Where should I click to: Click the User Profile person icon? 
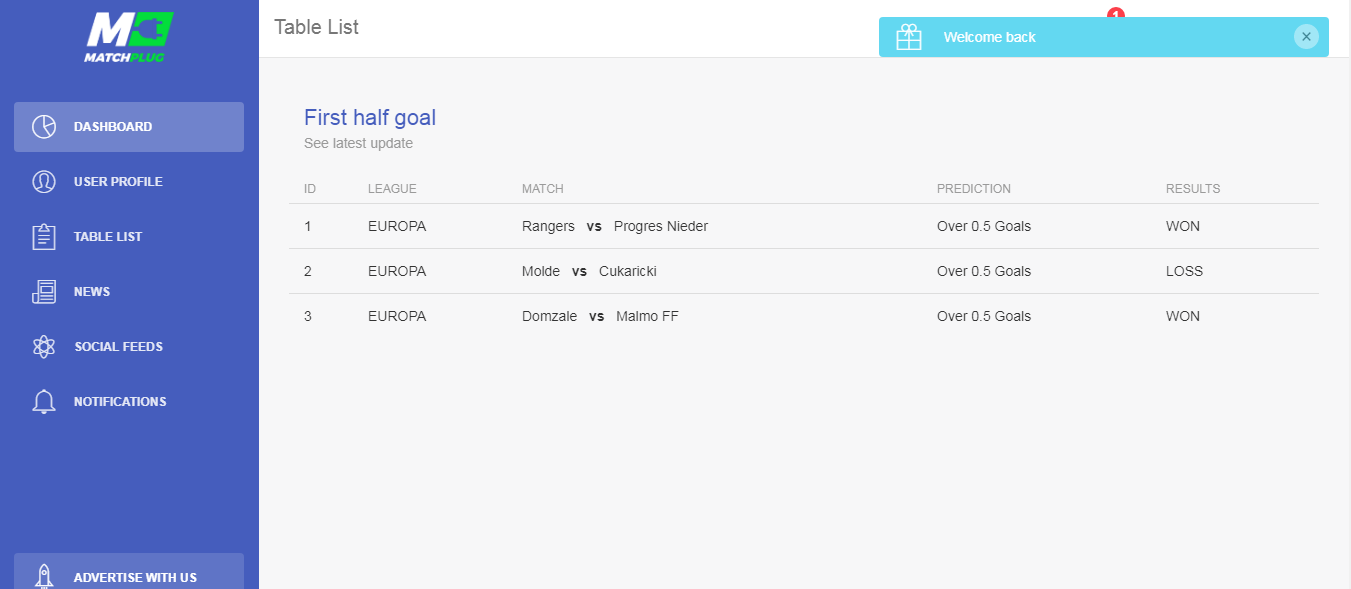(43, 182)
